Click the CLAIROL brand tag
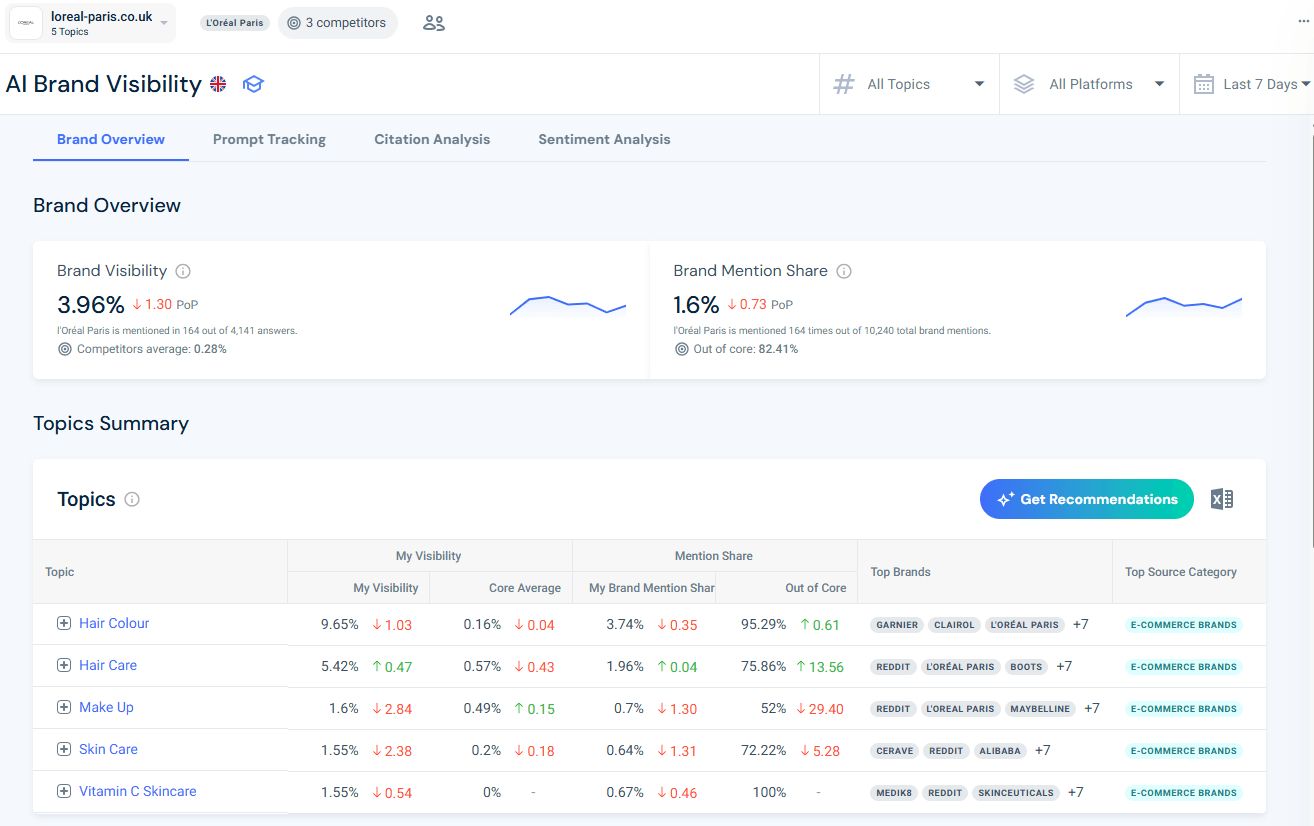 [954, 625]
